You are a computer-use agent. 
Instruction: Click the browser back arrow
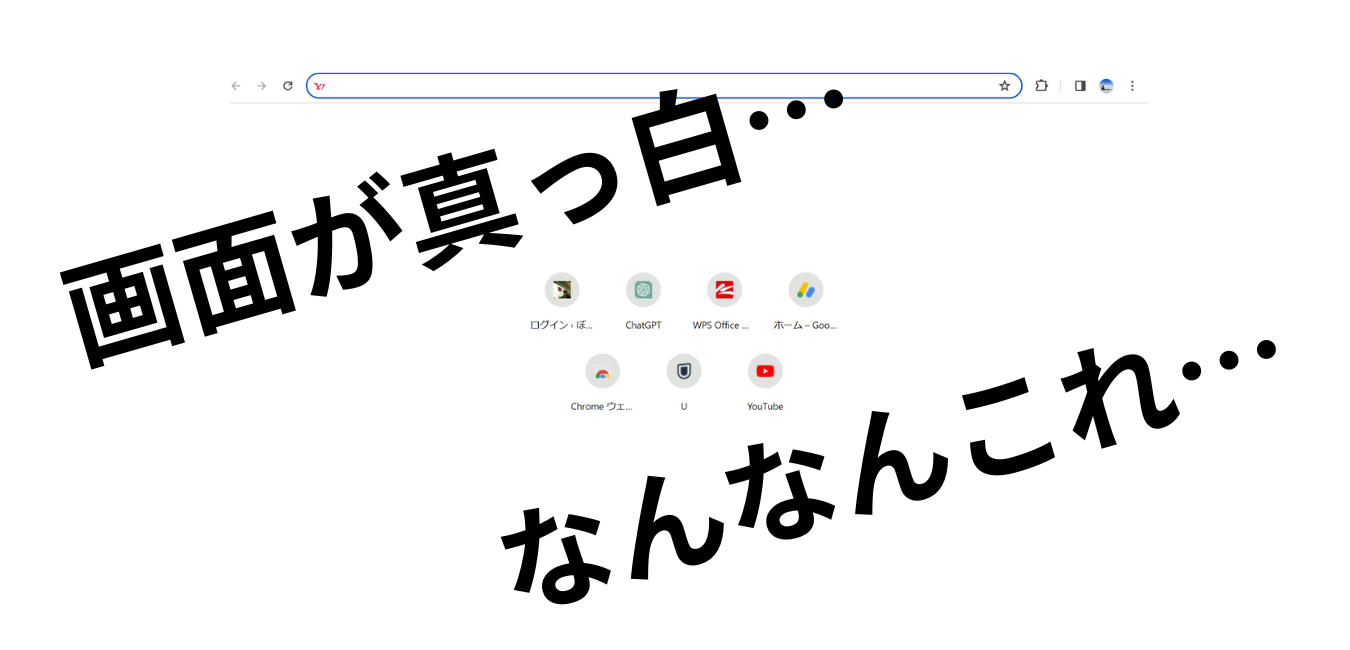point(236,86)
